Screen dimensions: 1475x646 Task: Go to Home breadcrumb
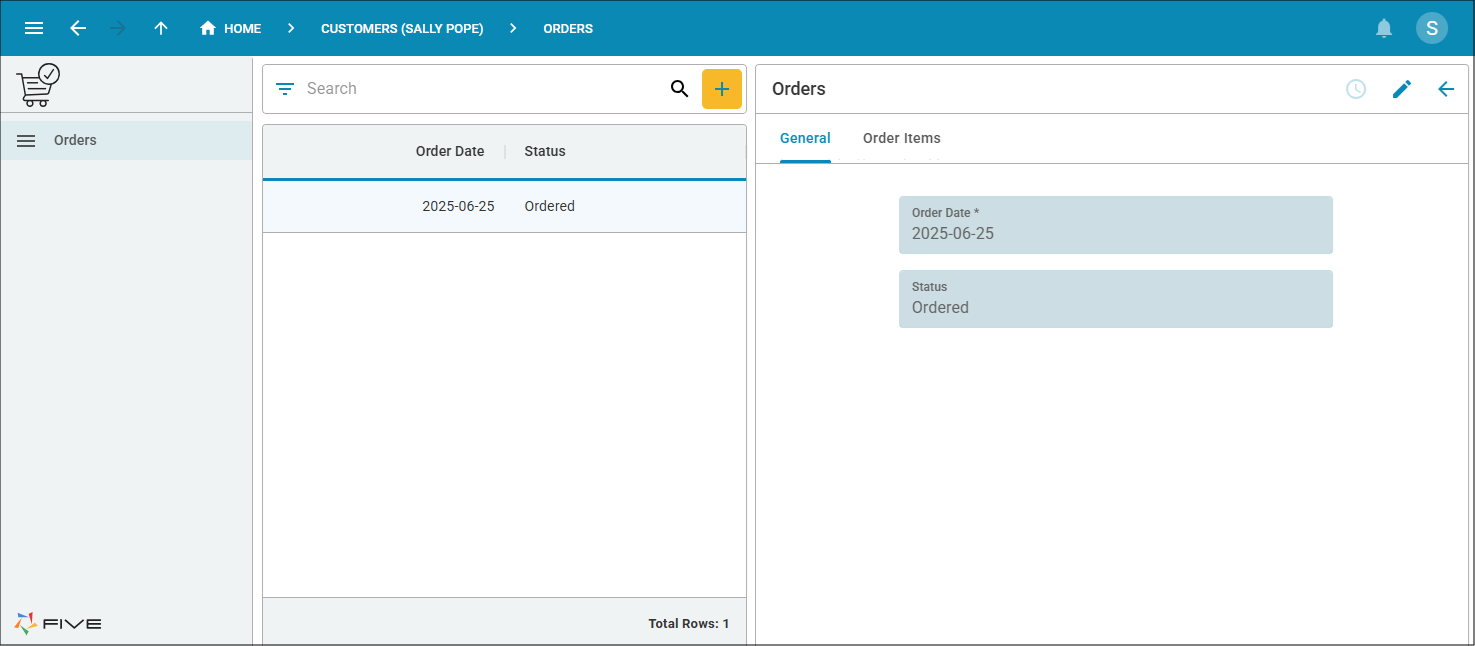coord(231,28)
